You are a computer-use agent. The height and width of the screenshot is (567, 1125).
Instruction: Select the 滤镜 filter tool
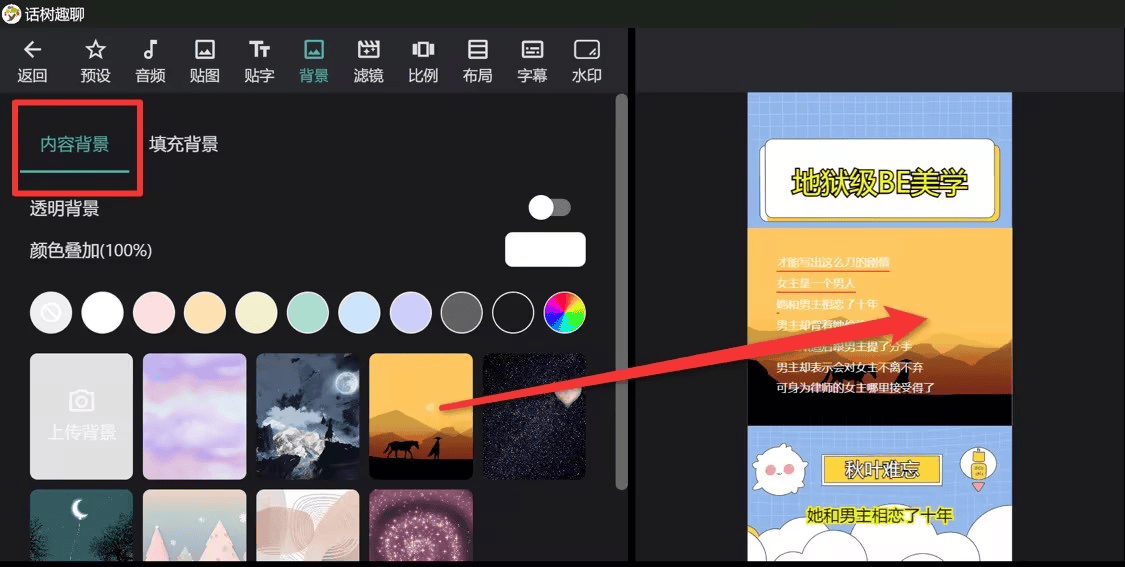(368, 51)
